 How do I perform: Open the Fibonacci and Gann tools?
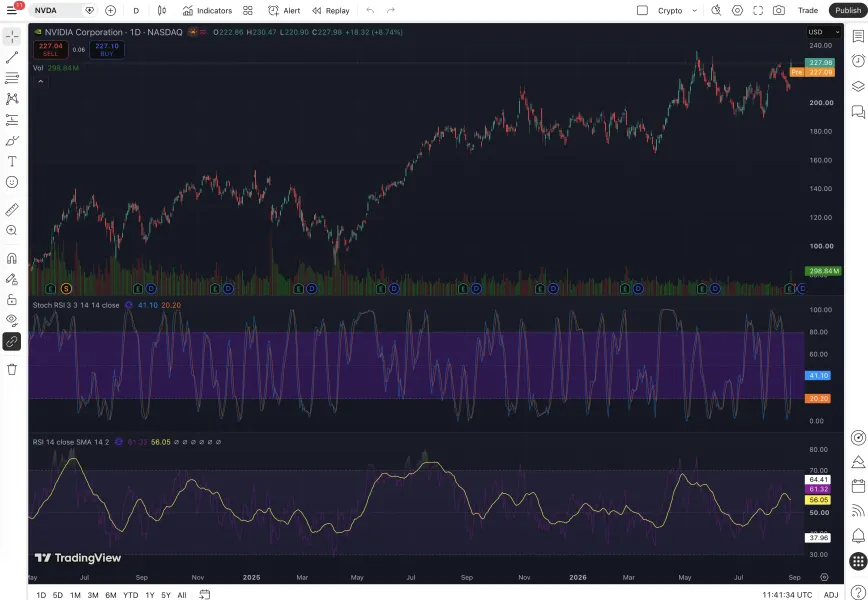tap(12, 78)
